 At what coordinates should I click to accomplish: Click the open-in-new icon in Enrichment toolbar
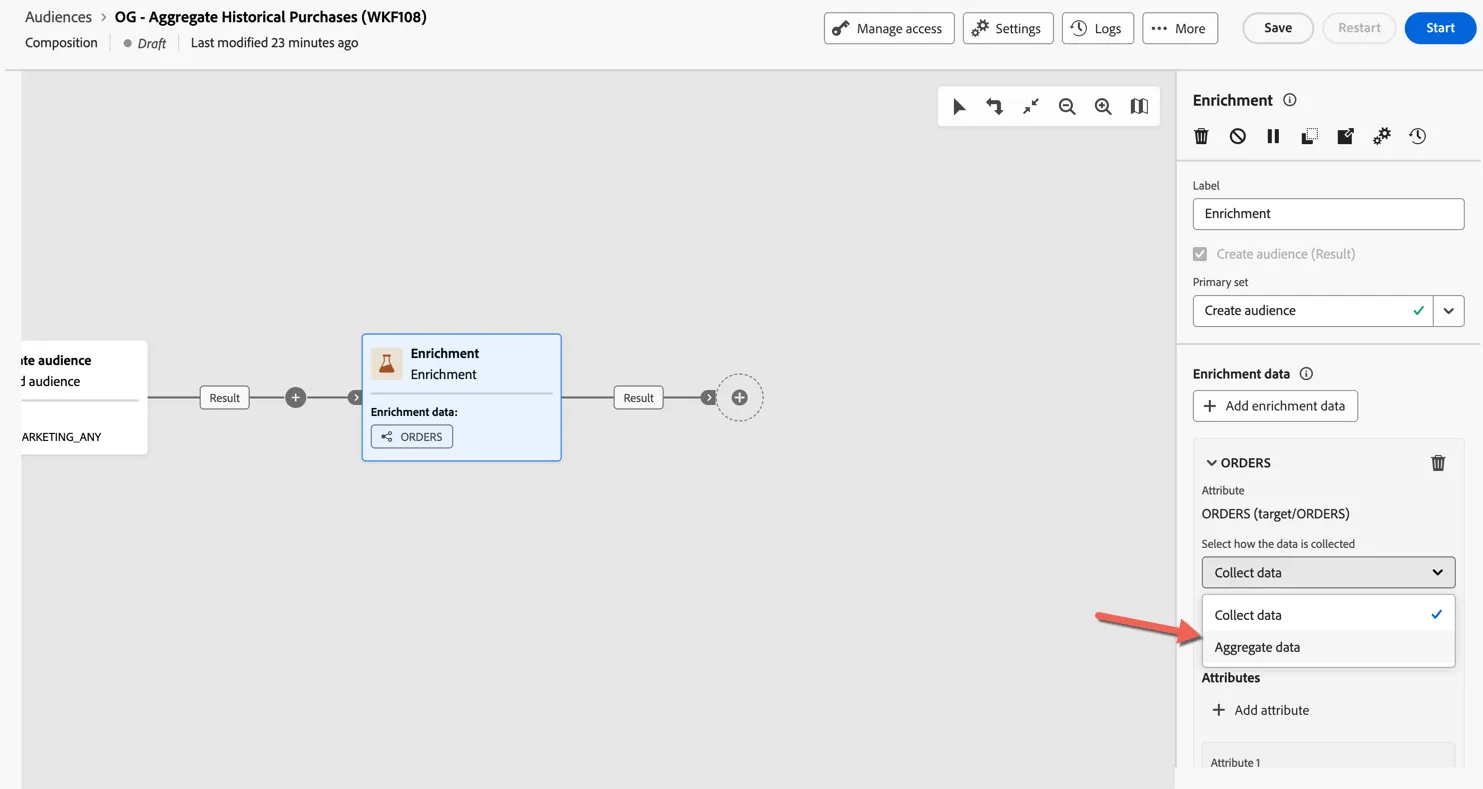(1345, 136)
